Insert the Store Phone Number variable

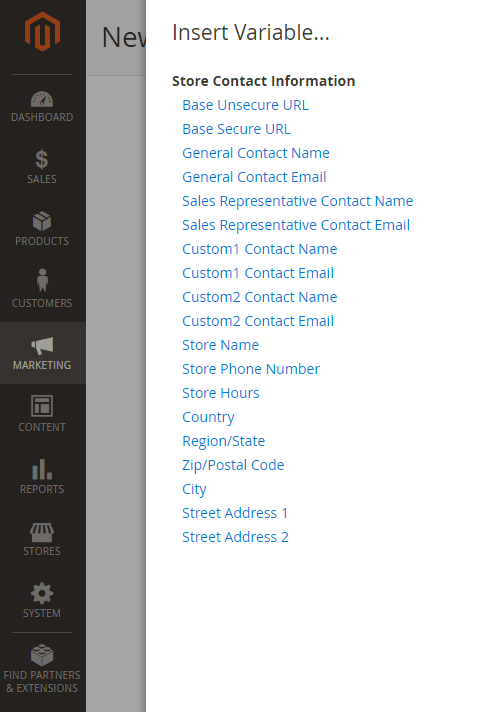(x=251, y=369)
